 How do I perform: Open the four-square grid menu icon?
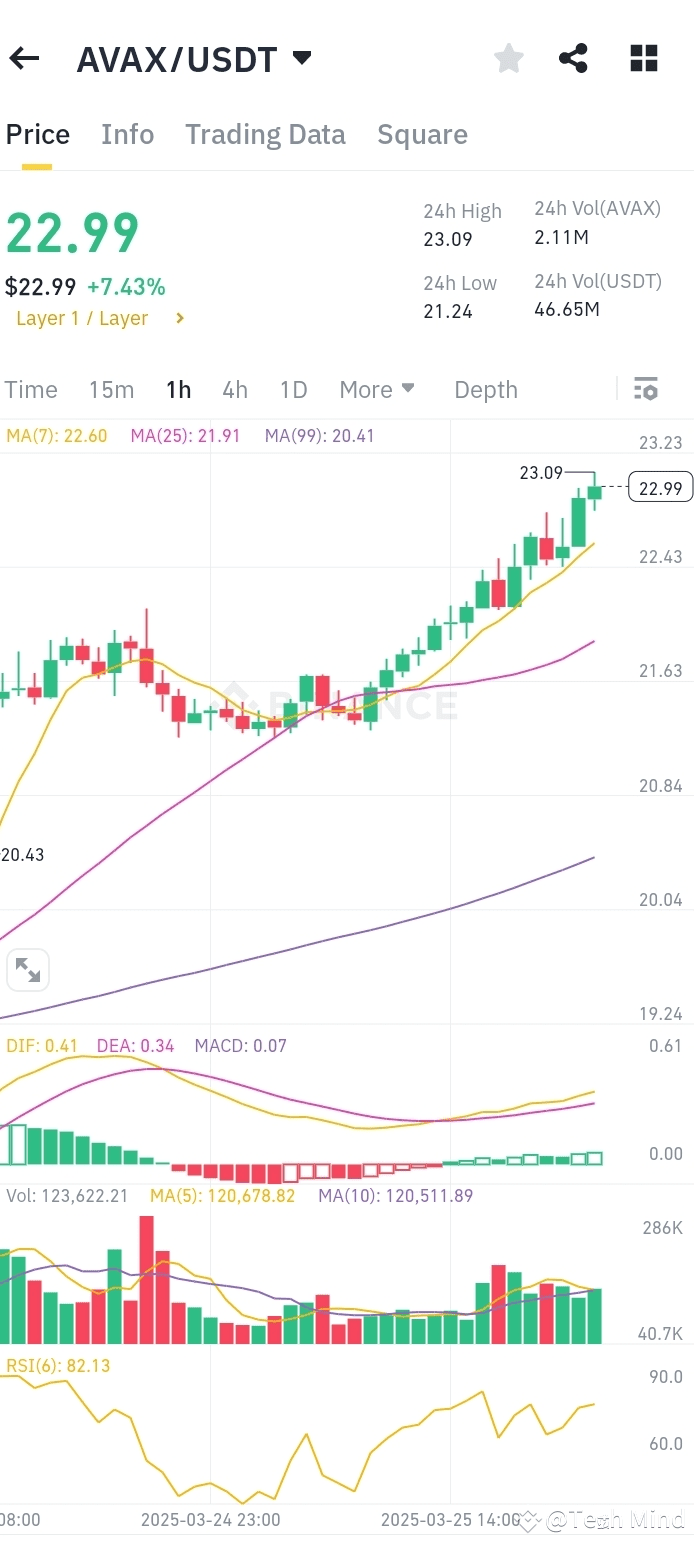point(644,59)
